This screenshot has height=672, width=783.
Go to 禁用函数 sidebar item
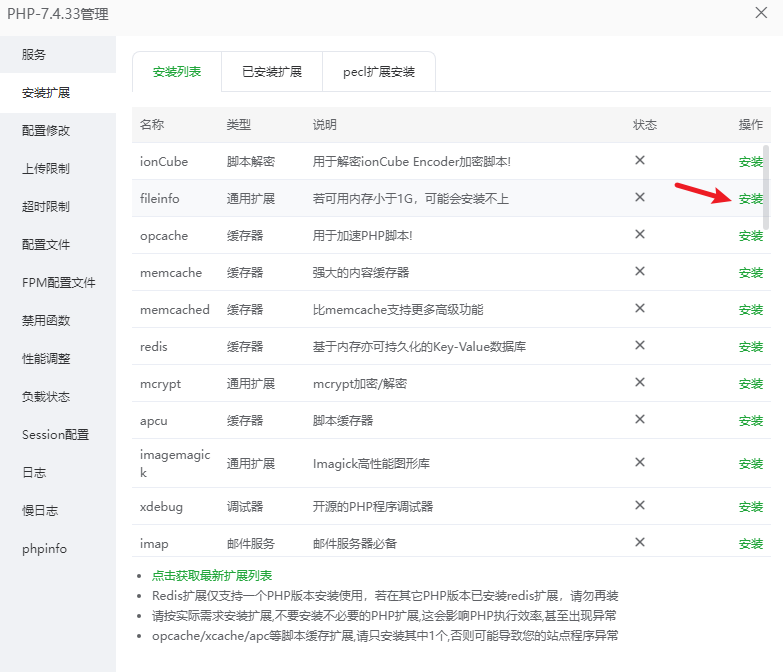click(46, 320)
